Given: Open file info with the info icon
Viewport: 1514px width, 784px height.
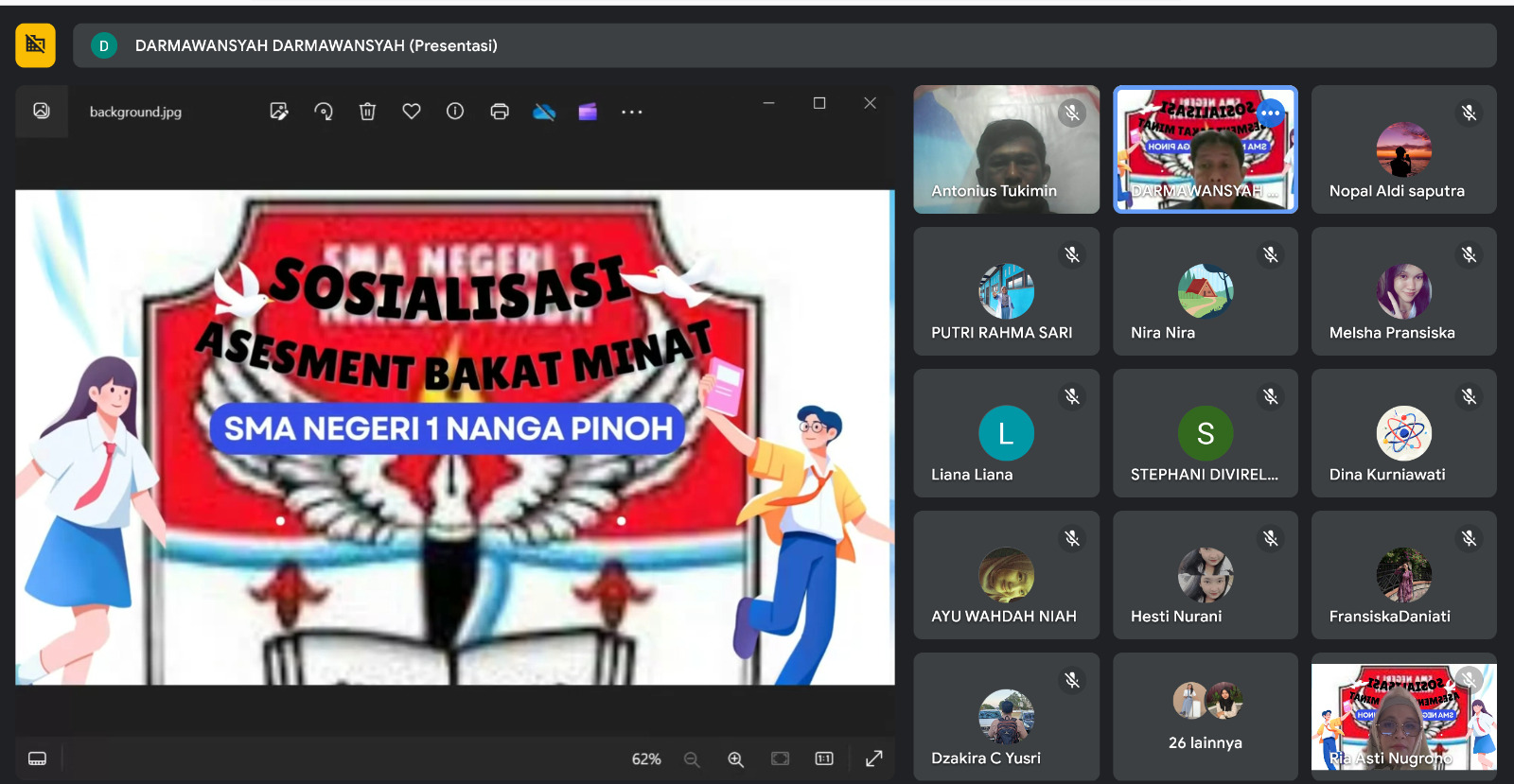Looking at the screenshot, I should [455, 112].
